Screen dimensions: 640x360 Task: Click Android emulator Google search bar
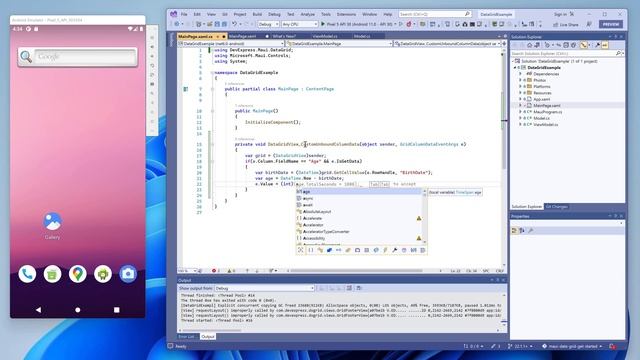(78, 57)
